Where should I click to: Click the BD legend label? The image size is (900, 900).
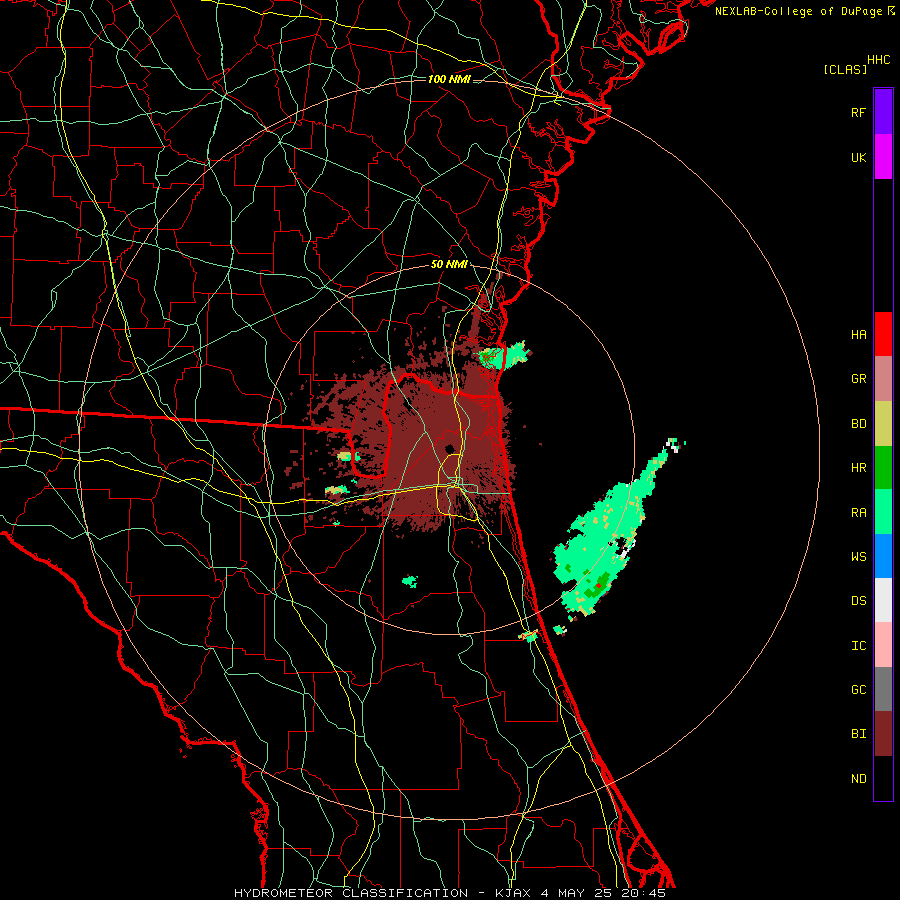(858, 424)
